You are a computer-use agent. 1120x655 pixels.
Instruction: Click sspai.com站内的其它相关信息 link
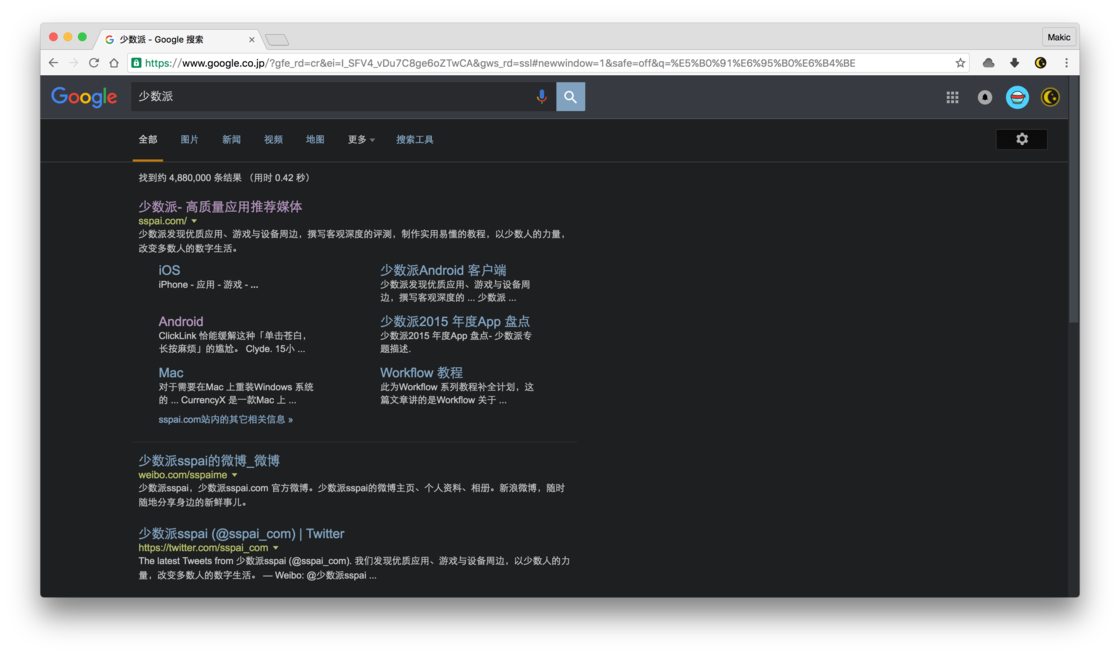click(x=226, y=419)
